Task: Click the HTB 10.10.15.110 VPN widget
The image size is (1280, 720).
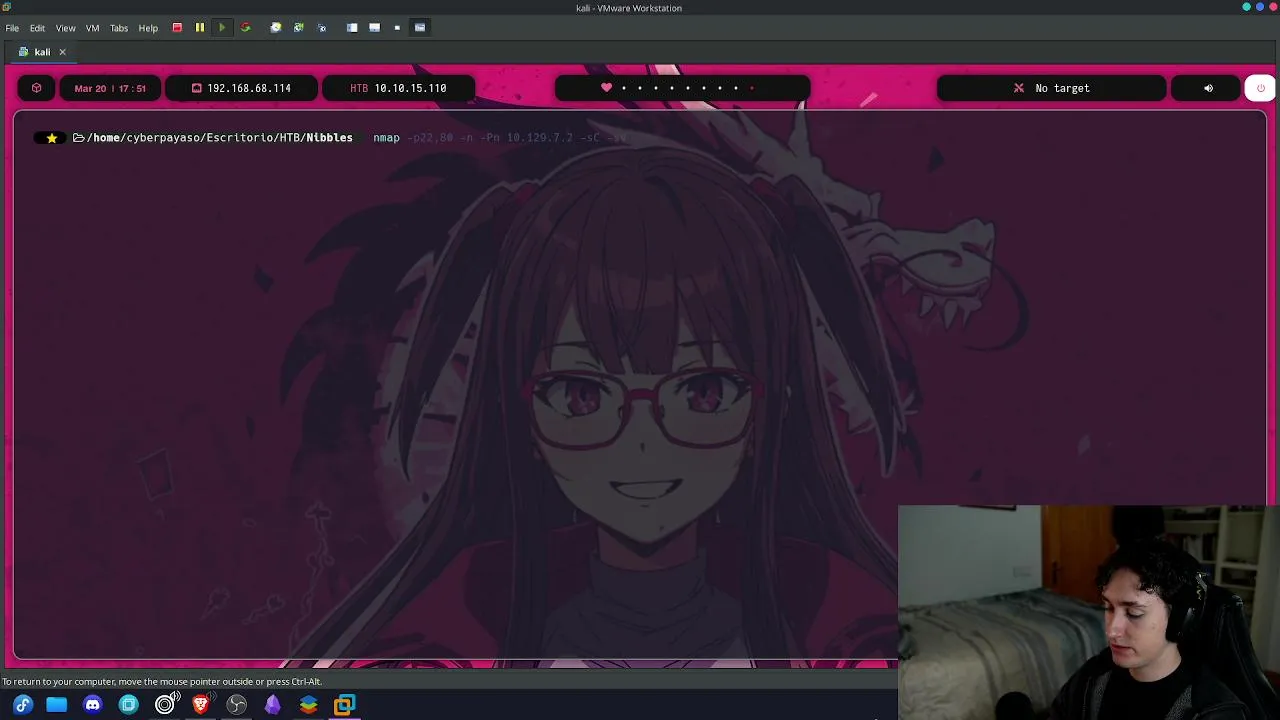Action: pos(398,88)
